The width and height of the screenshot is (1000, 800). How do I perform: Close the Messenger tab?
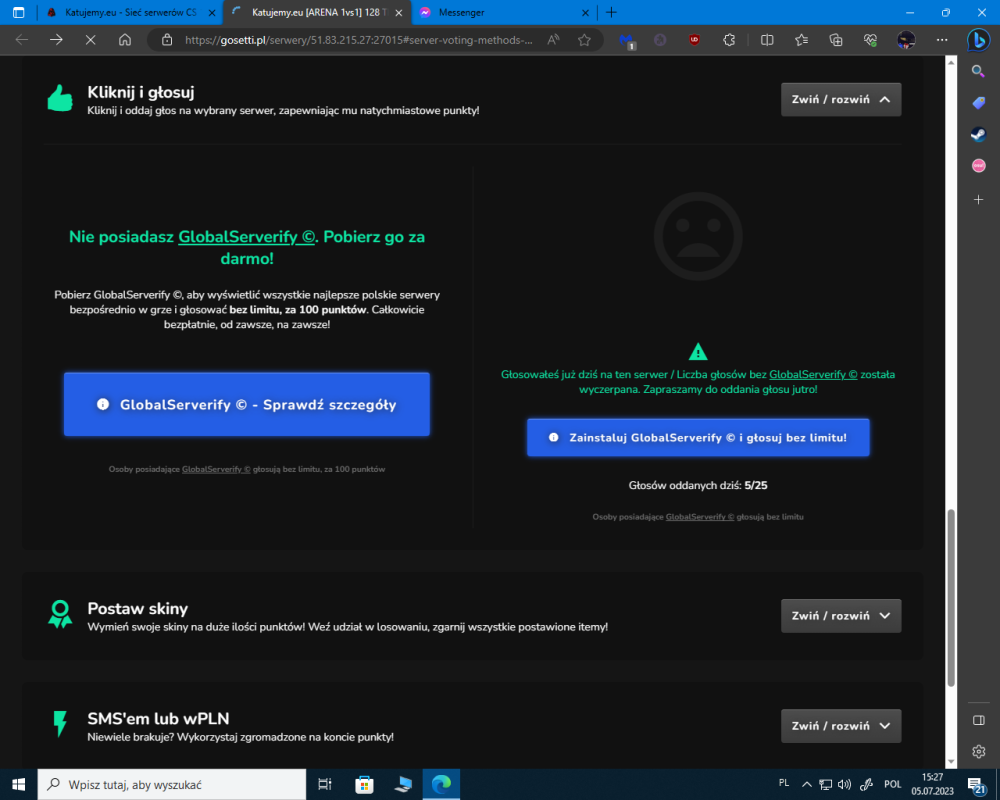(585, 12)
